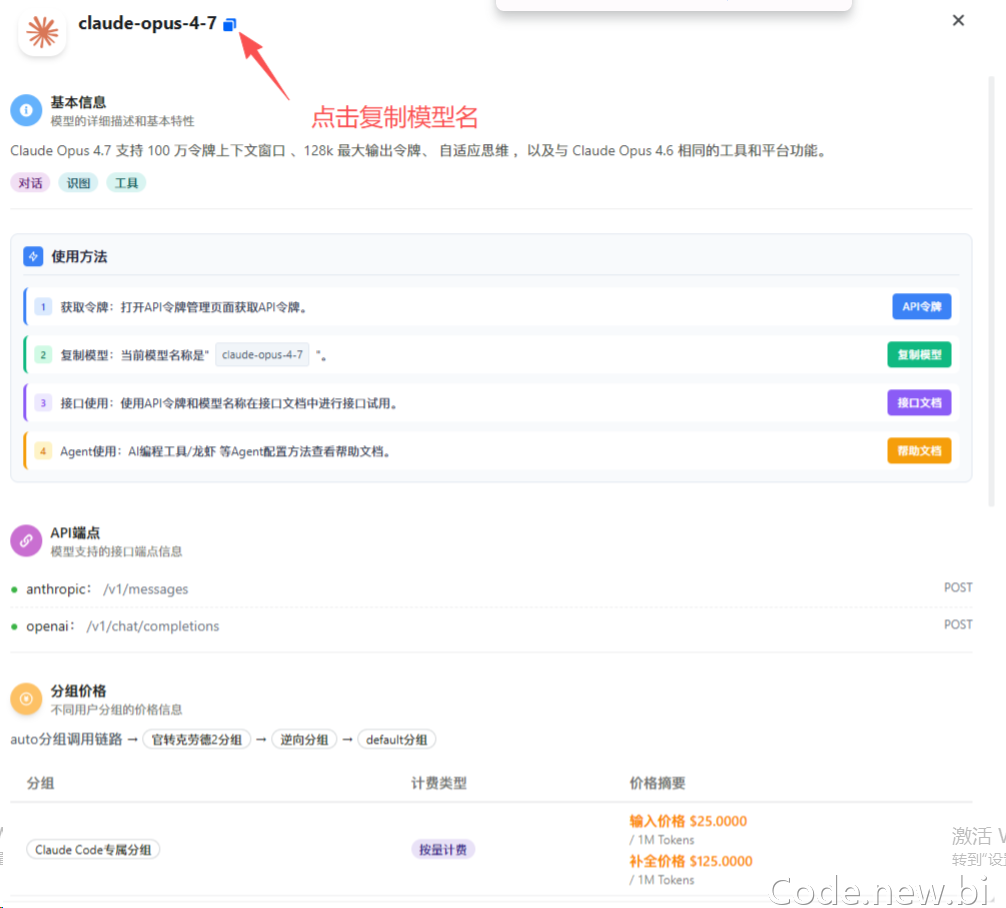Click the POST label on anthropic row

coord(958,588)
